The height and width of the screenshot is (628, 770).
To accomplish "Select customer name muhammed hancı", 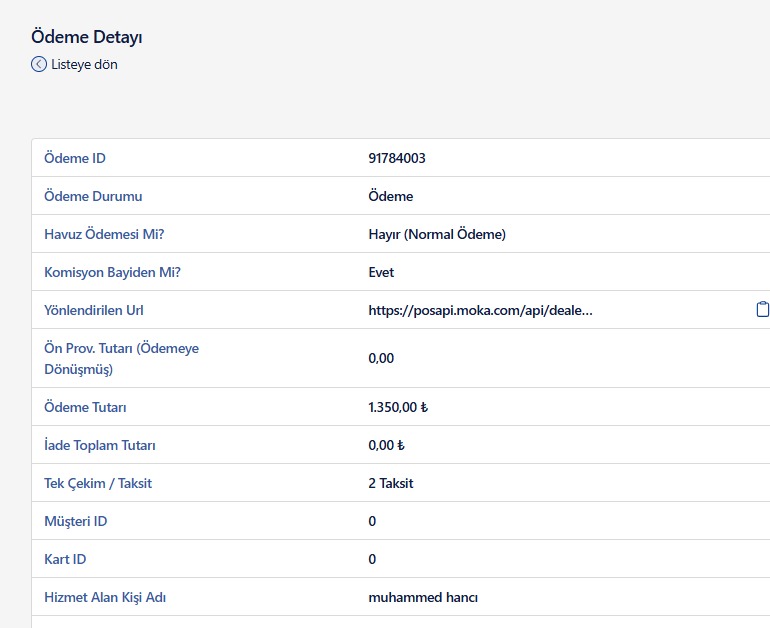I will pyautogui.click(x=423, y=597).
